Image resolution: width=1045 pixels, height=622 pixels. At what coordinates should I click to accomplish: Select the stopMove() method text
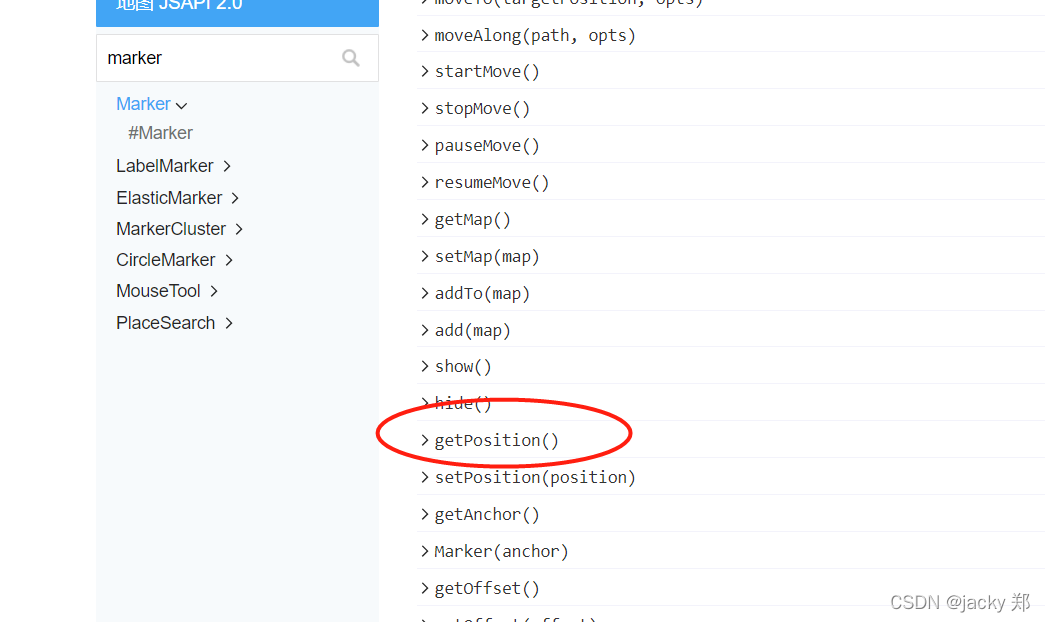[x=483, y=109]
